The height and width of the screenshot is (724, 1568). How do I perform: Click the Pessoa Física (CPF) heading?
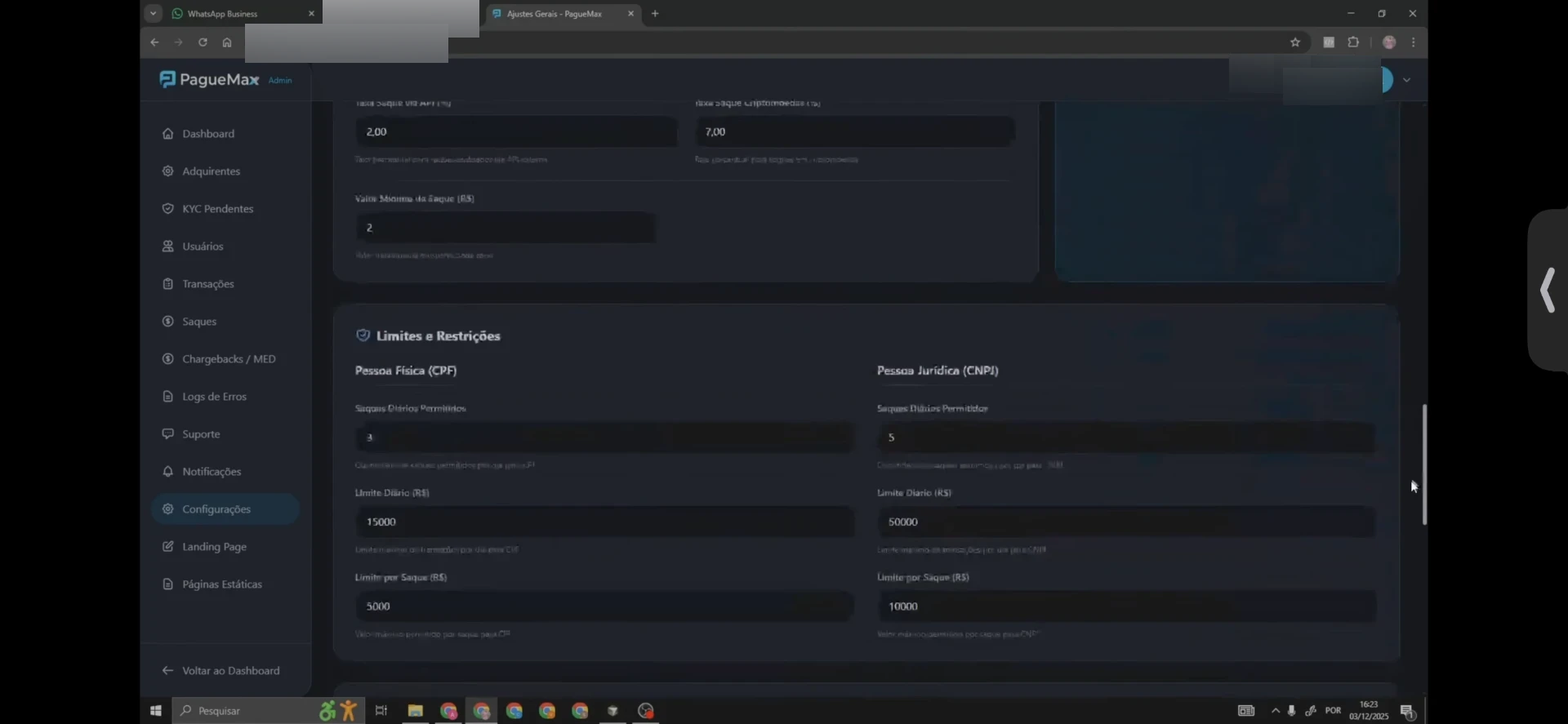pos(406,371)
